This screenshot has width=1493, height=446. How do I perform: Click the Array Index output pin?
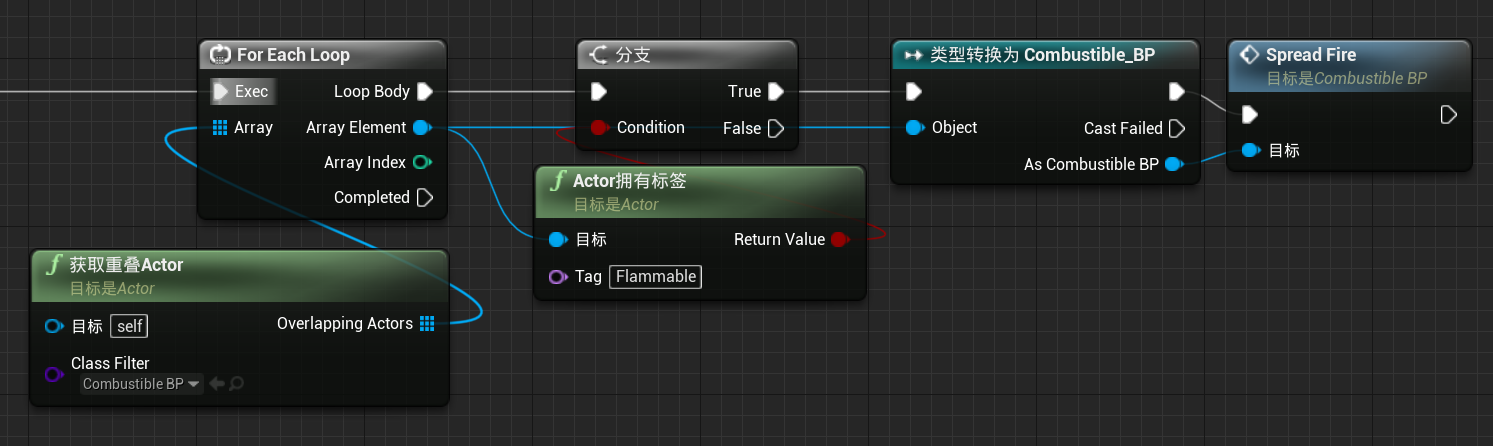[421, 163]
